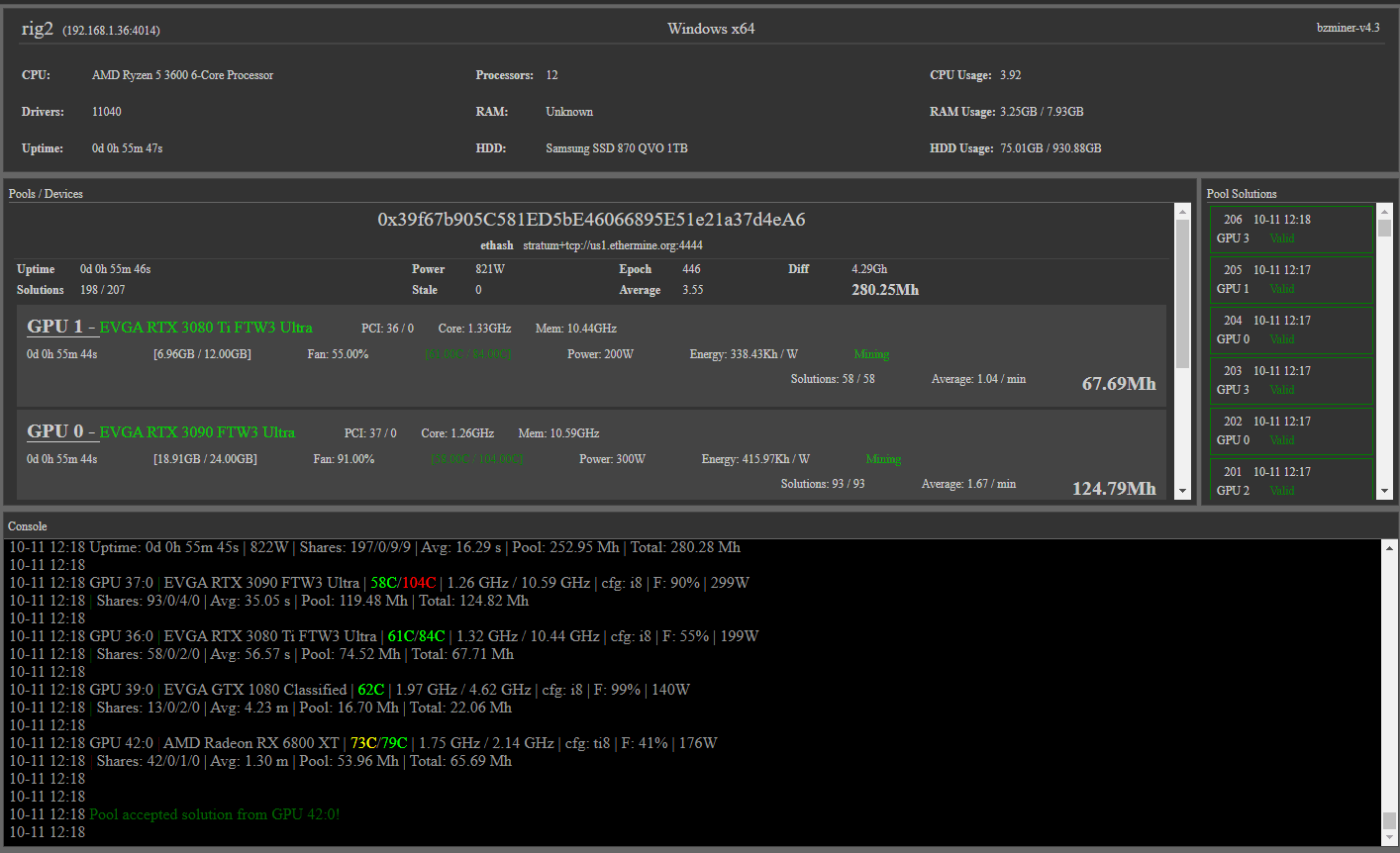The width and height of the screenshot is (1400, 853).
Task: Click the Power 821W value
Action: 490,269
